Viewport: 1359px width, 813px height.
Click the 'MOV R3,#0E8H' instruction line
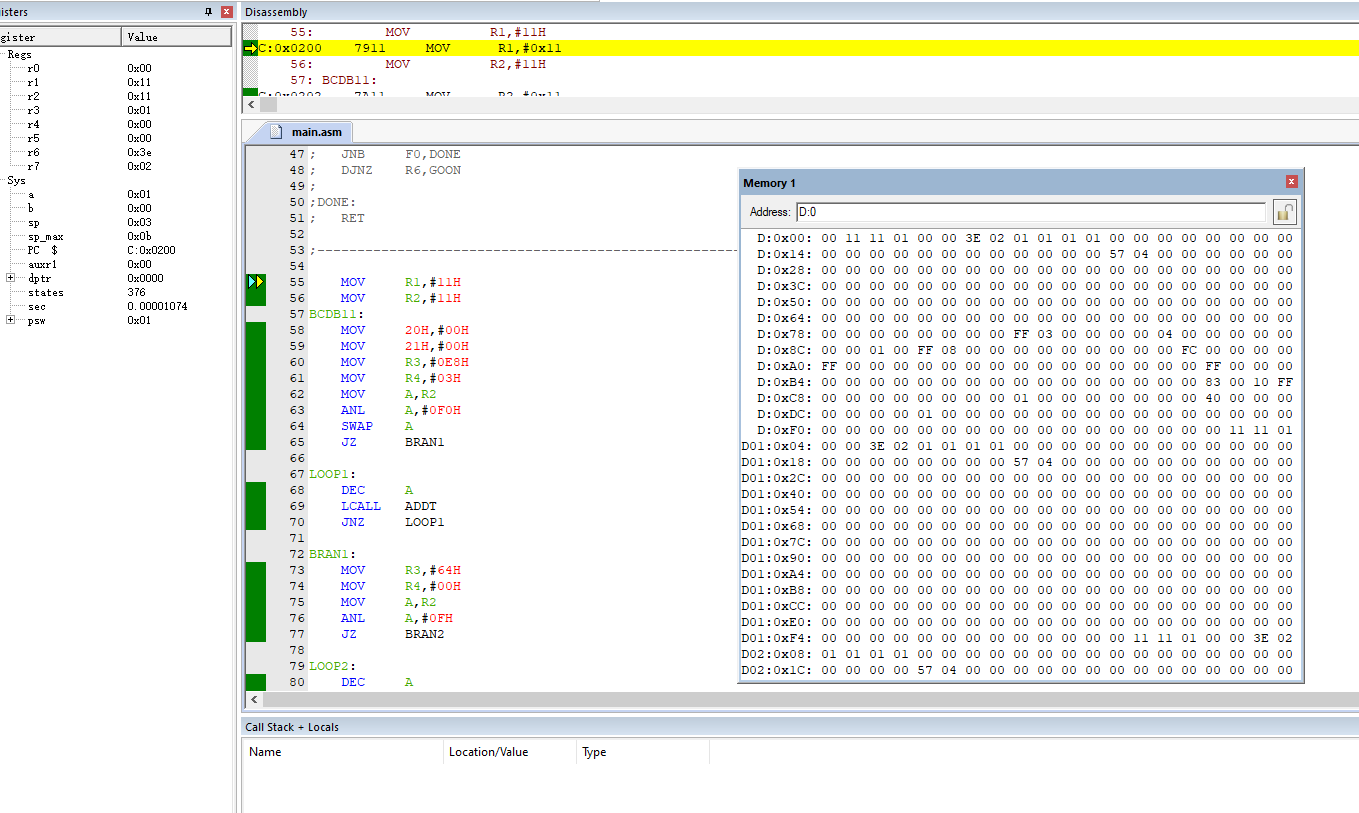pos(404,362)
